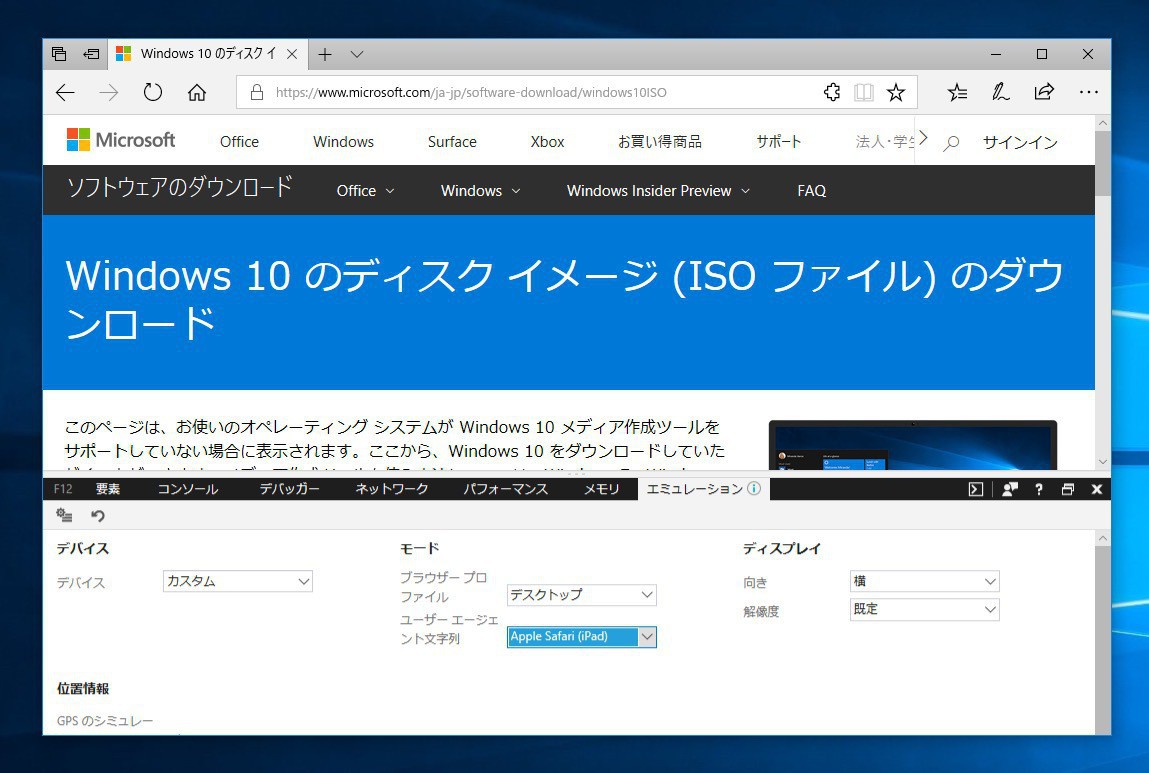Open the 向き orientation dropdown showing 横
Viewport: 1149px width, 773px height.
pos(924,581)
